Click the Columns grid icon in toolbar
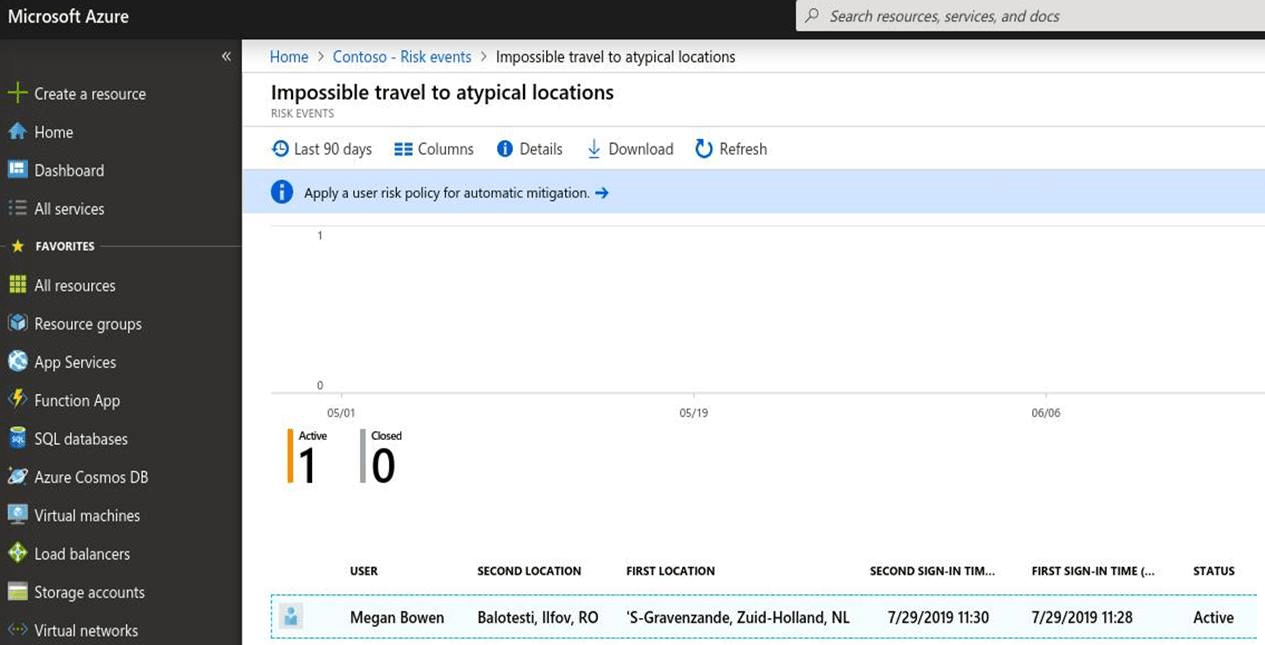 [403, 149]
